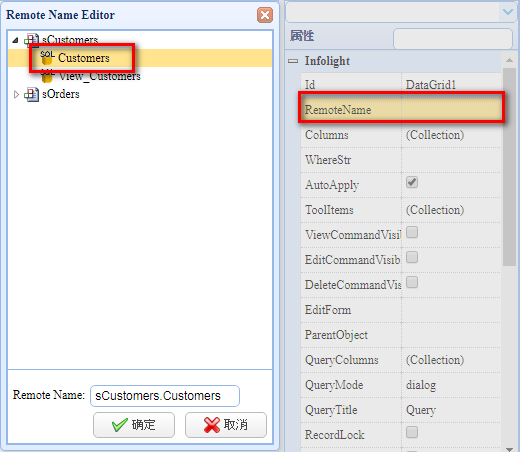Click the properties panel vertical scrollbar
This screenshot has height=452, width=520.
(x=509, y=167)
